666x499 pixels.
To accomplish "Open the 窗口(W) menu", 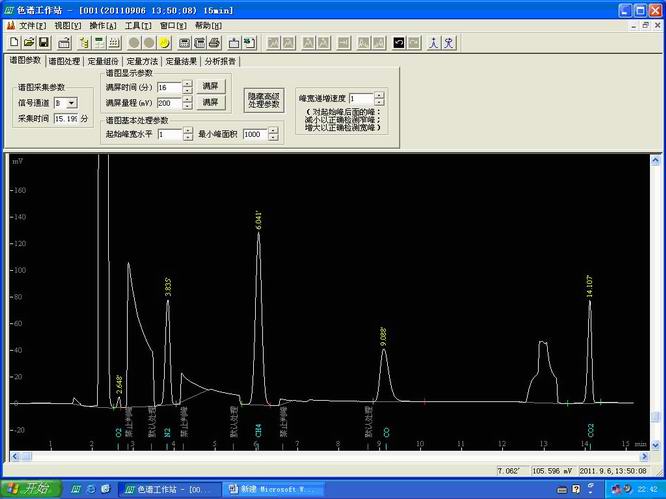I will coord(173,26).
